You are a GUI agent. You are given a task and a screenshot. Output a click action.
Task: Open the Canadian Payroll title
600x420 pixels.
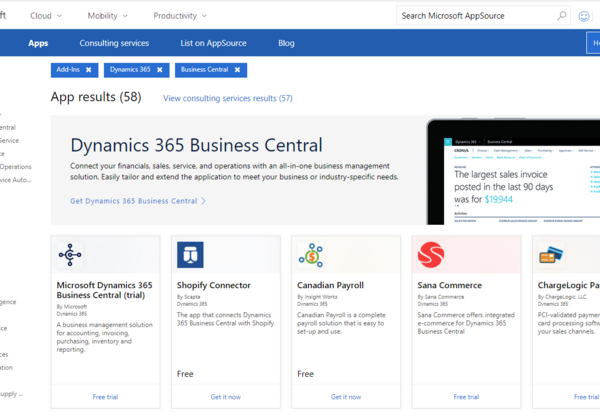330,285
